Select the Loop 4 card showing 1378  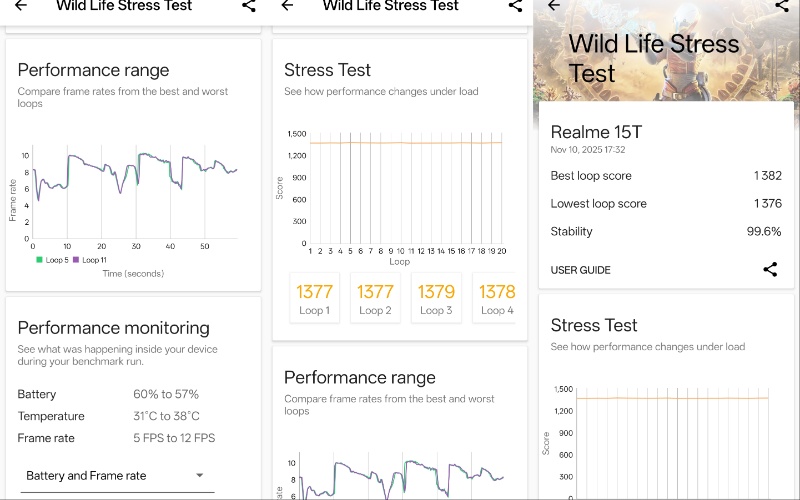tap(495, 298)
